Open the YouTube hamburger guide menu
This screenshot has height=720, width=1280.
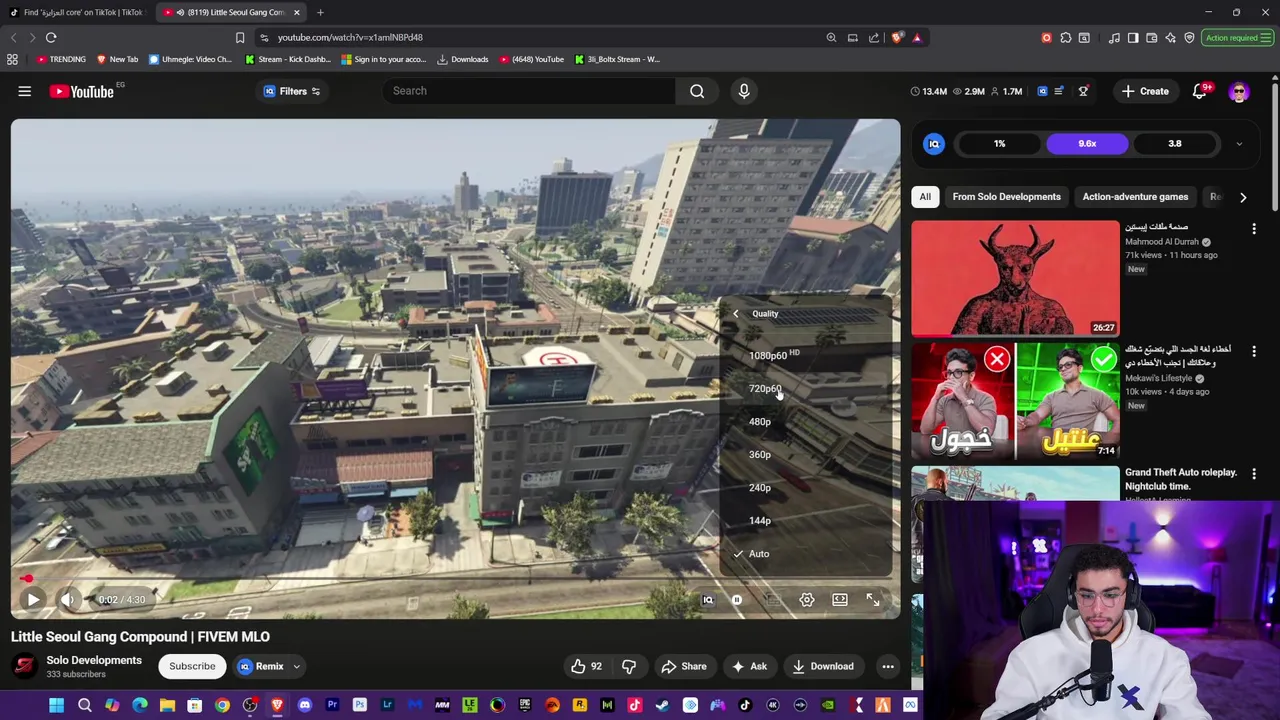pyautogui.click(x=24, y=91)
